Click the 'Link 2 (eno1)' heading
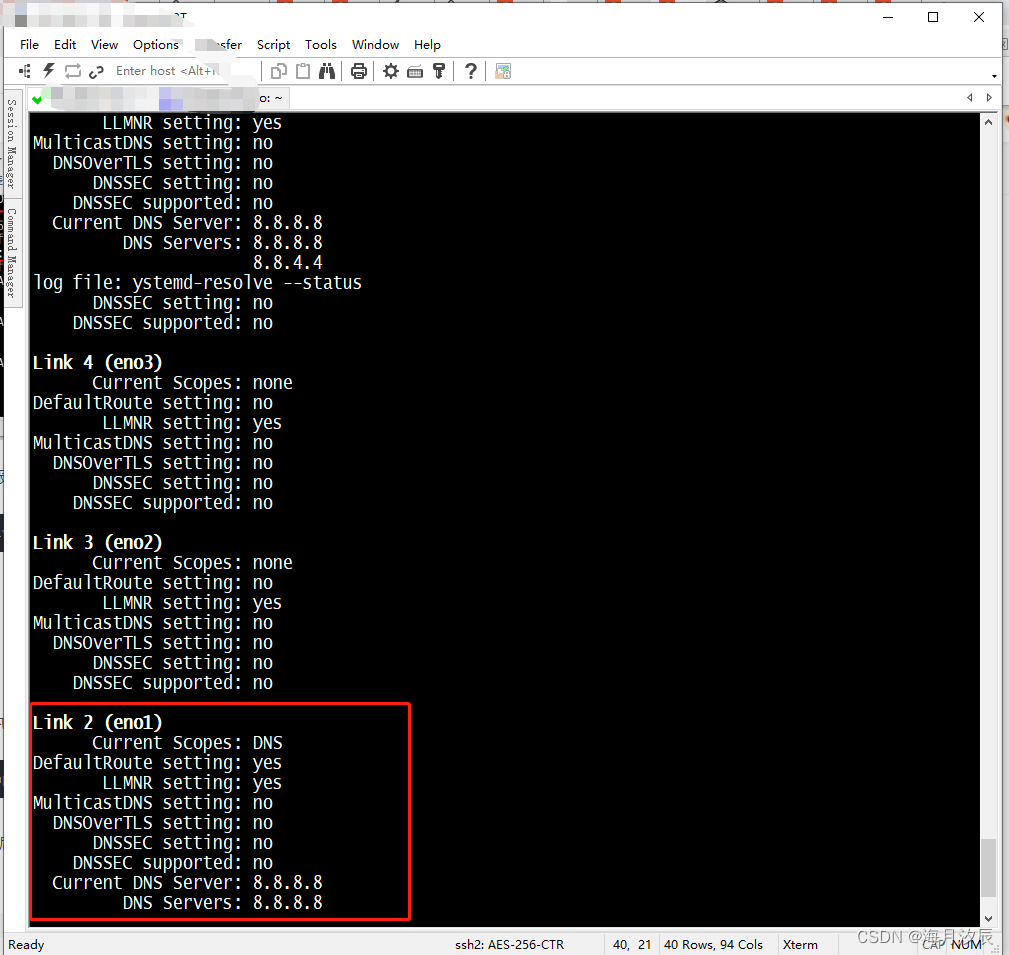 97,723
